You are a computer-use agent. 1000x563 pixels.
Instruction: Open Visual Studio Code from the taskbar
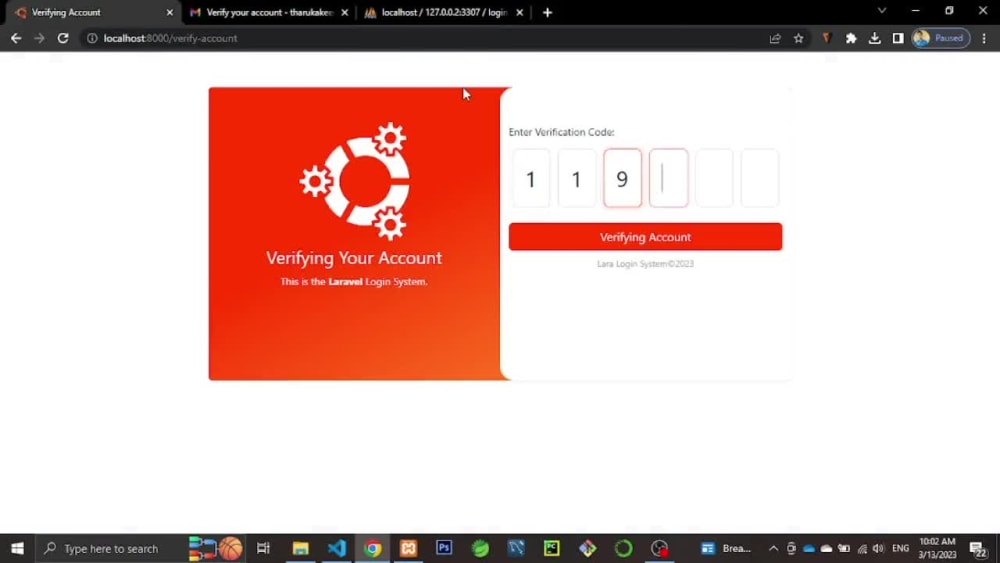(337, 548)
